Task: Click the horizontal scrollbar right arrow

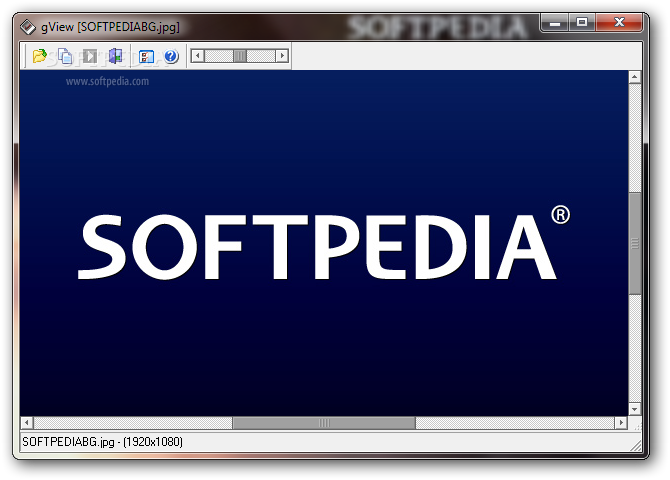Action: [x=621, y=423]
